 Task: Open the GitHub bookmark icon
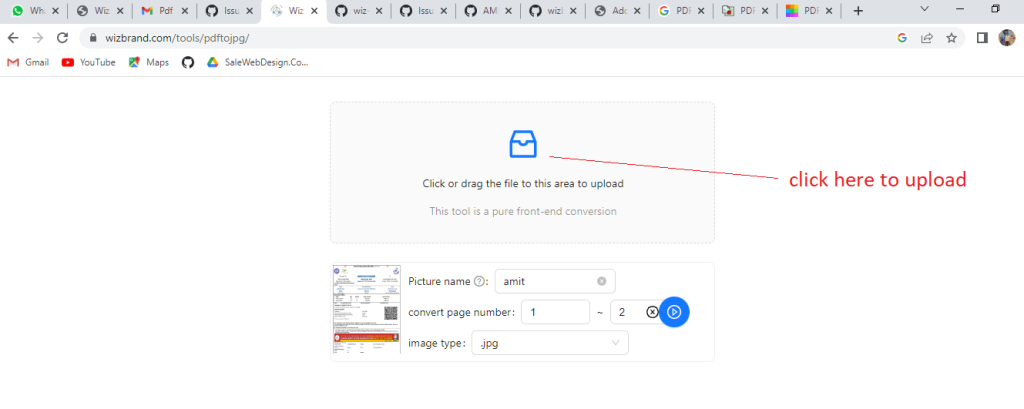click(188, 62)
